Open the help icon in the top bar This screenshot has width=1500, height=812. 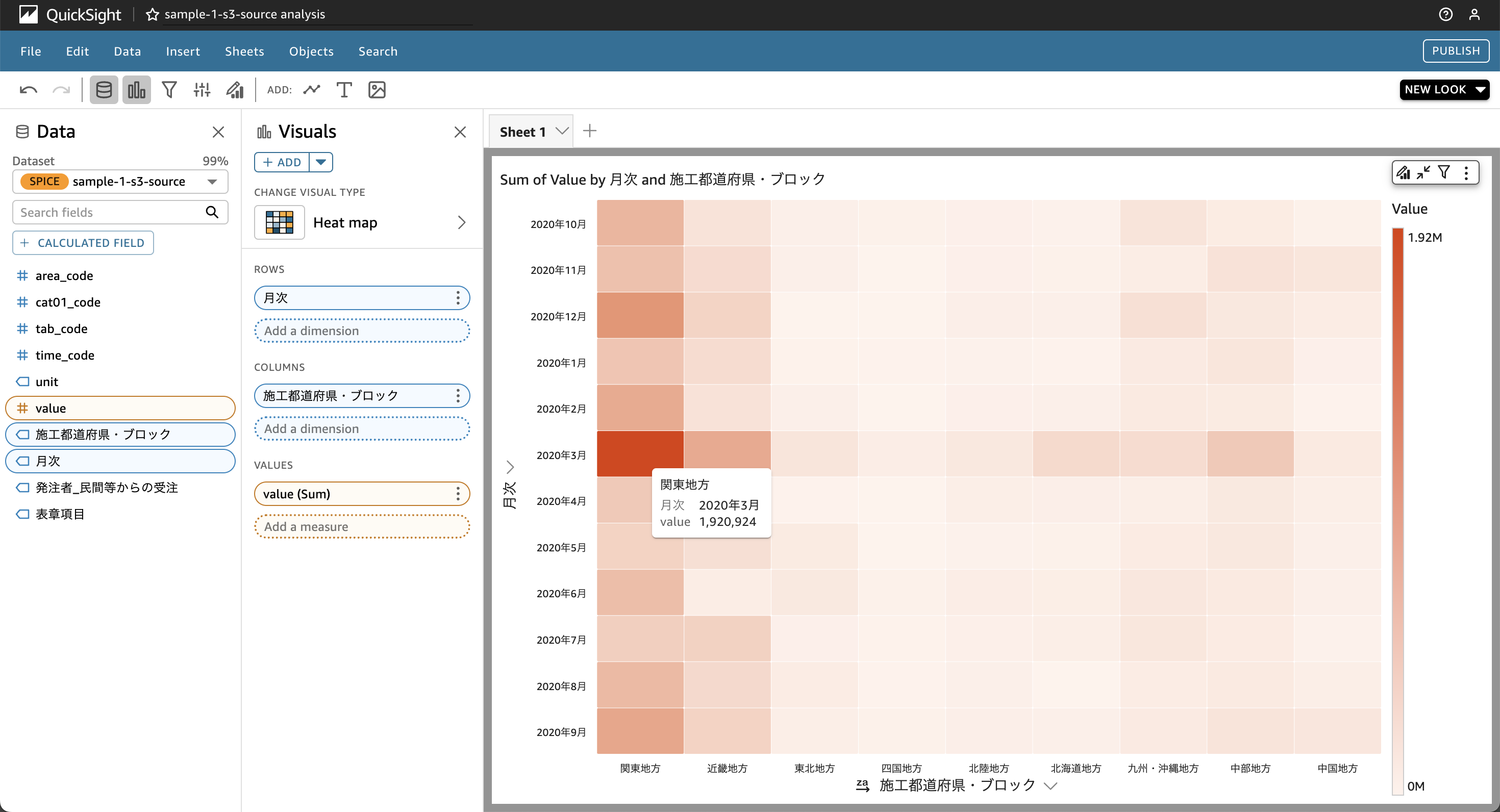pos(1445,14)
